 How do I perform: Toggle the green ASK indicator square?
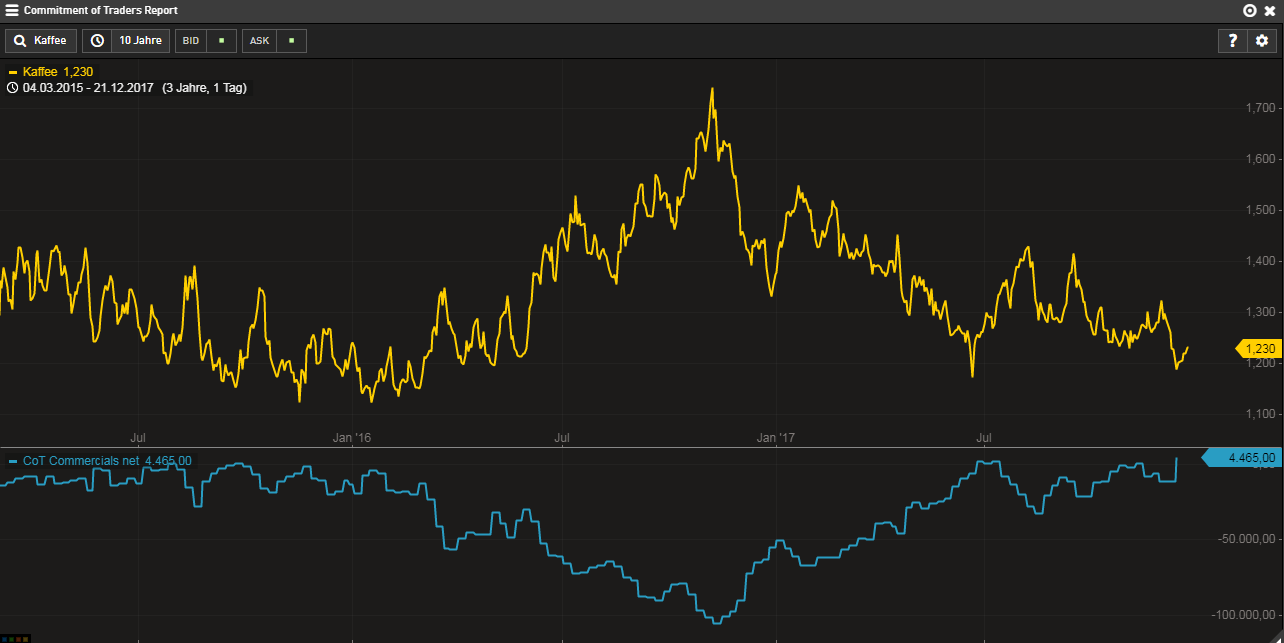(x=291, y=41)
